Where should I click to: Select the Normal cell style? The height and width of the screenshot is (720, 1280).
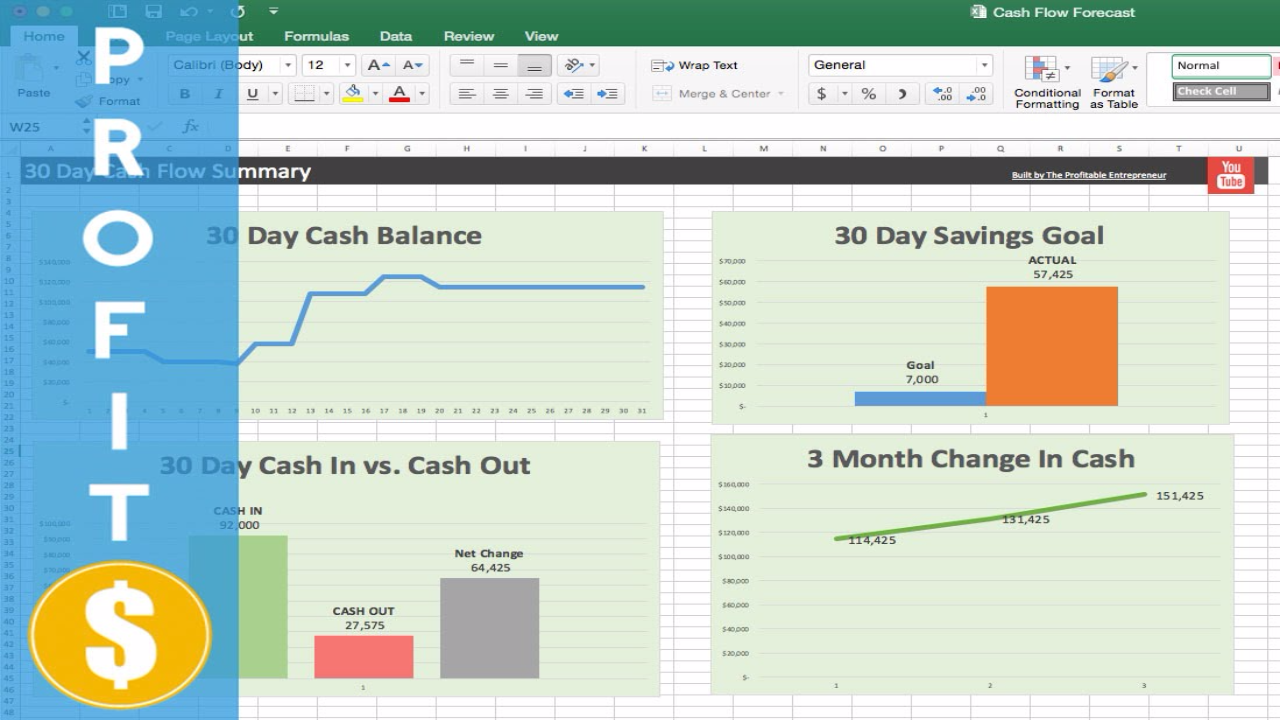pyautogui.click(x=1221, y=65)
